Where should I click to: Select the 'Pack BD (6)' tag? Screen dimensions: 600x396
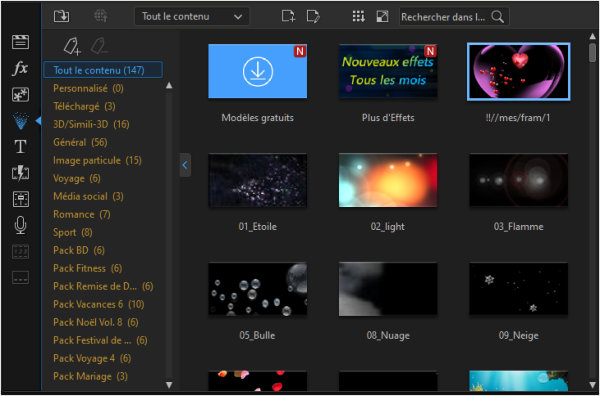[79, 250]
